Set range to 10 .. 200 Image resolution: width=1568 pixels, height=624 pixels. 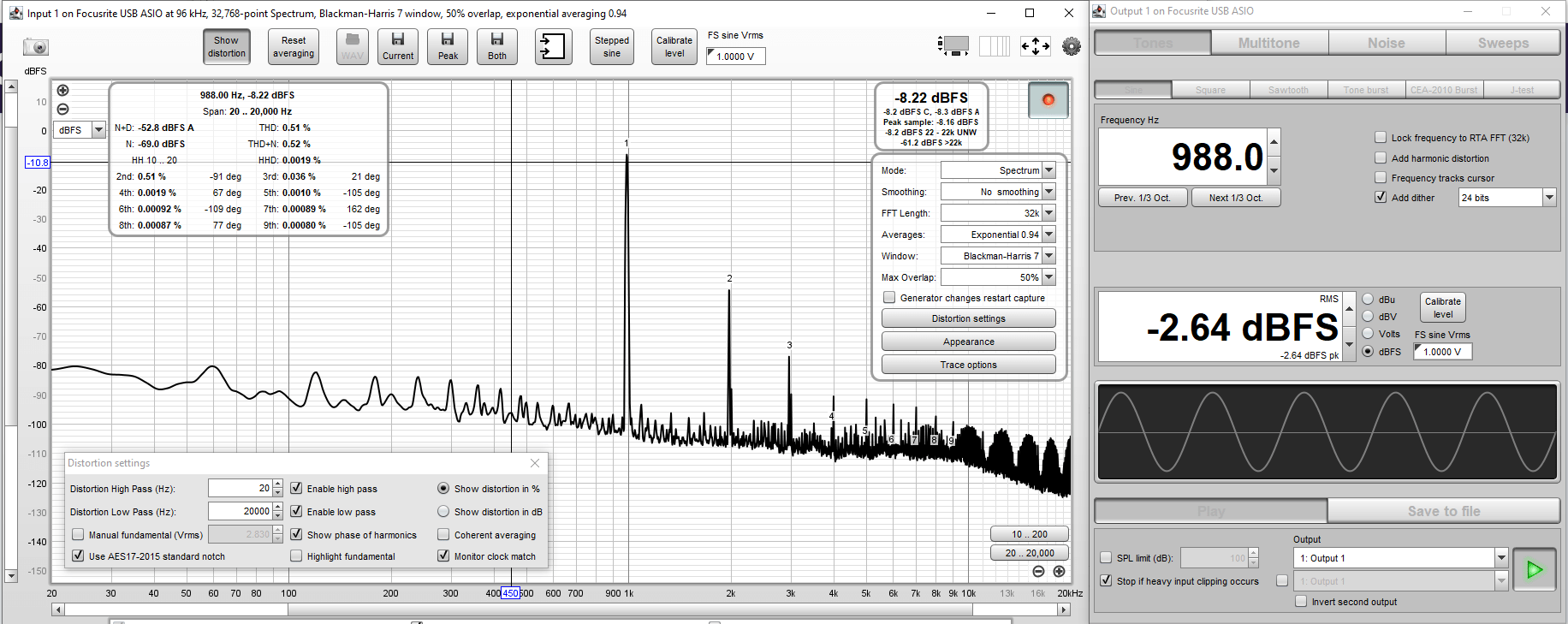tap(1030, 534)
